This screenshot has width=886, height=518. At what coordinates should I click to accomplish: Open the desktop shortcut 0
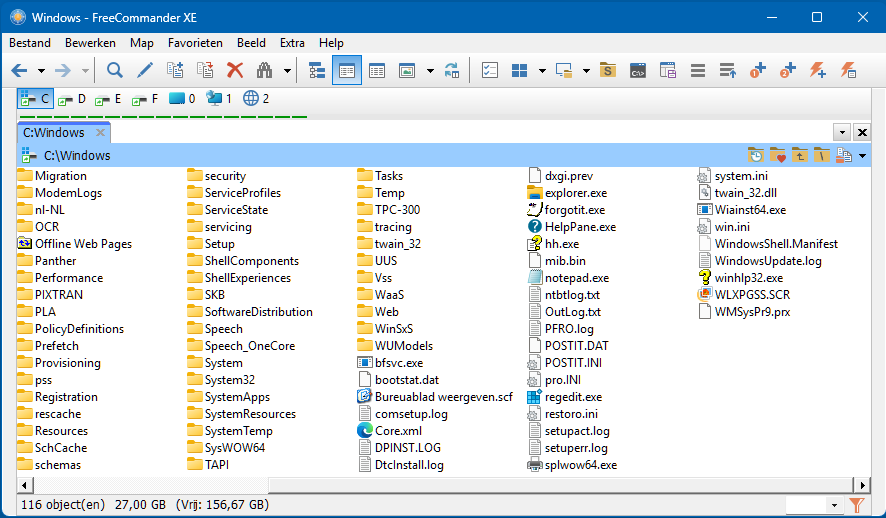point(182,99)
